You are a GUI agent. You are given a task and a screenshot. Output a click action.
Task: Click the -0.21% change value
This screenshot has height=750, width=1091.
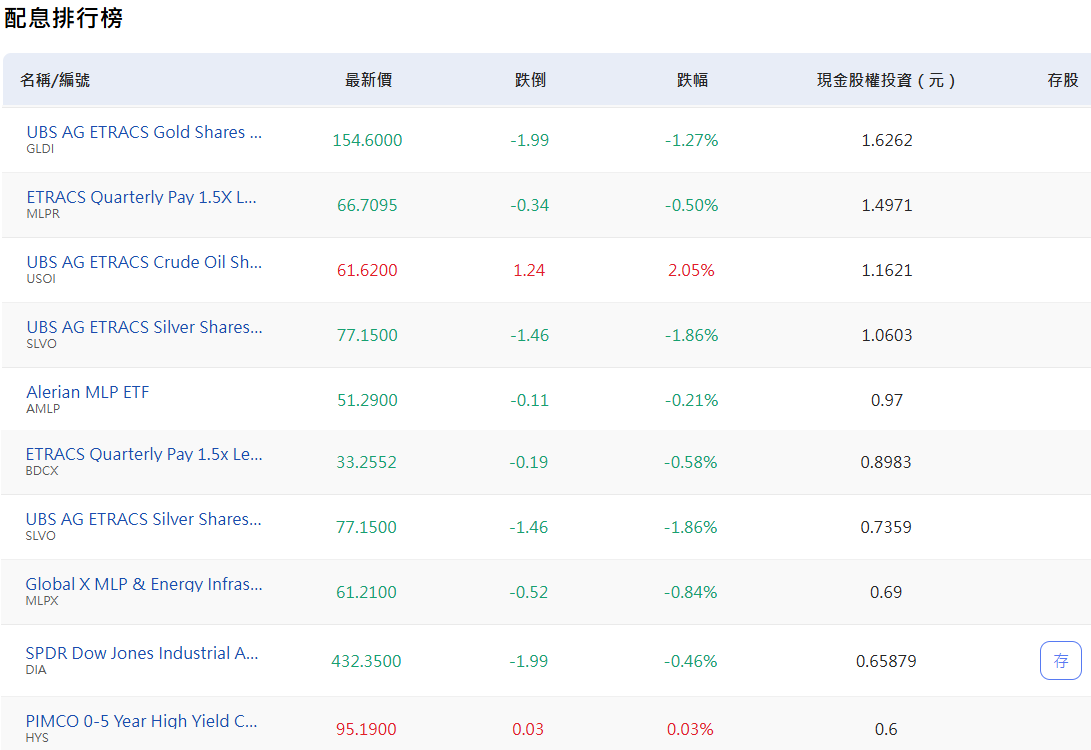pyautogui.click(x=692, y=401)
